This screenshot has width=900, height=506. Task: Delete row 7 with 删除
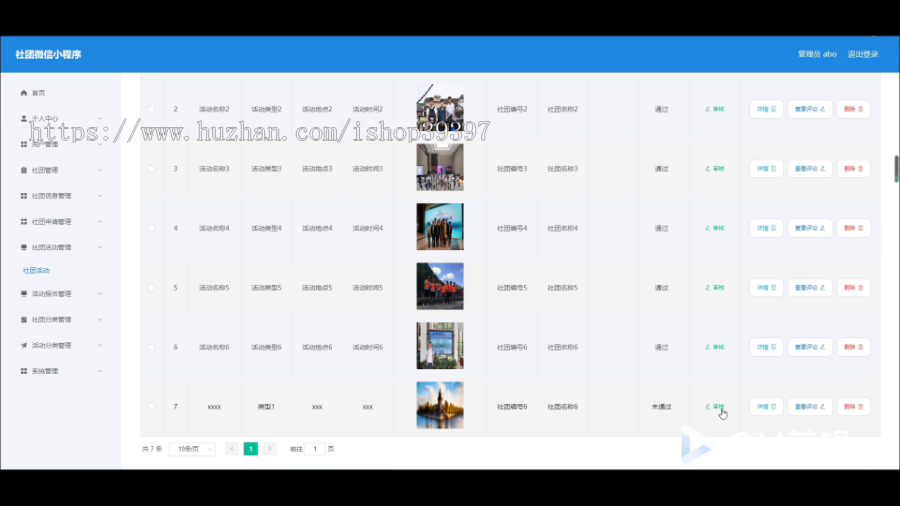(854, 407)
